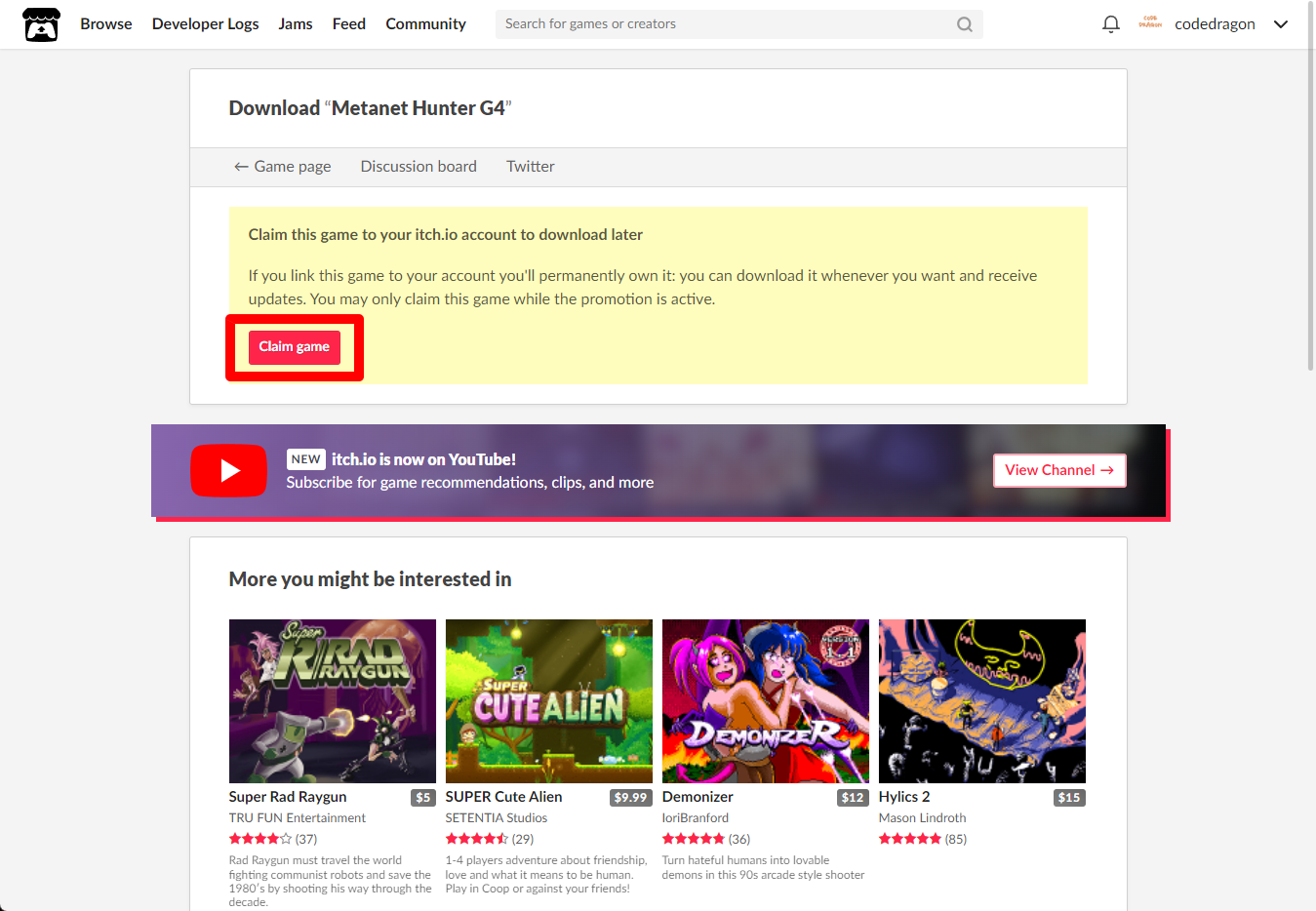This screenshot has height=911, width=1316.
Task: Click the SUPER Cute Alien title link
Action: coord(504,797)
